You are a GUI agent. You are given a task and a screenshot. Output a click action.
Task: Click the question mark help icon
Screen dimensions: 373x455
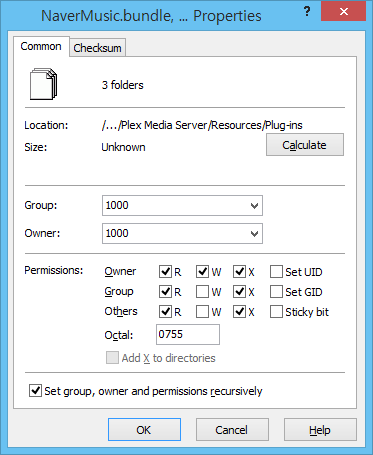pyautogui.click(x=307, y=12)
